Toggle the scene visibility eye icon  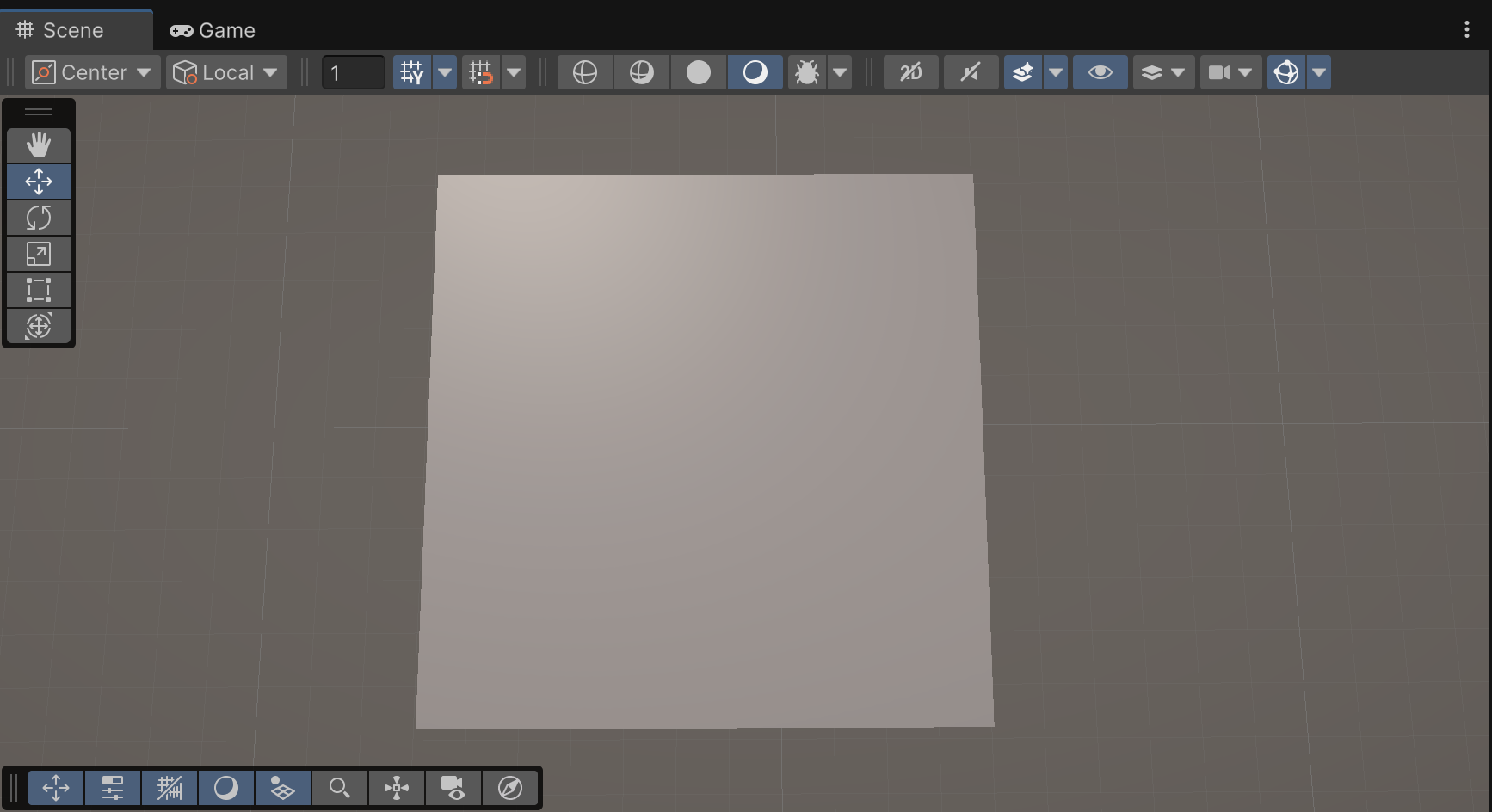tap(1101, 72)
